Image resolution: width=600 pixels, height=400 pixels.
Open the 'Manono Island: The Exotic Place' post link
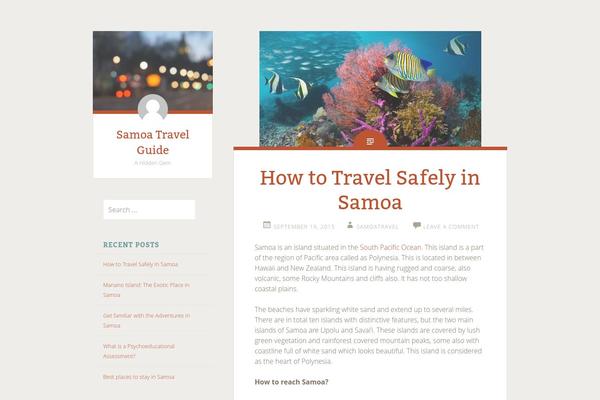pyautogui.click(x=146, y=290)
